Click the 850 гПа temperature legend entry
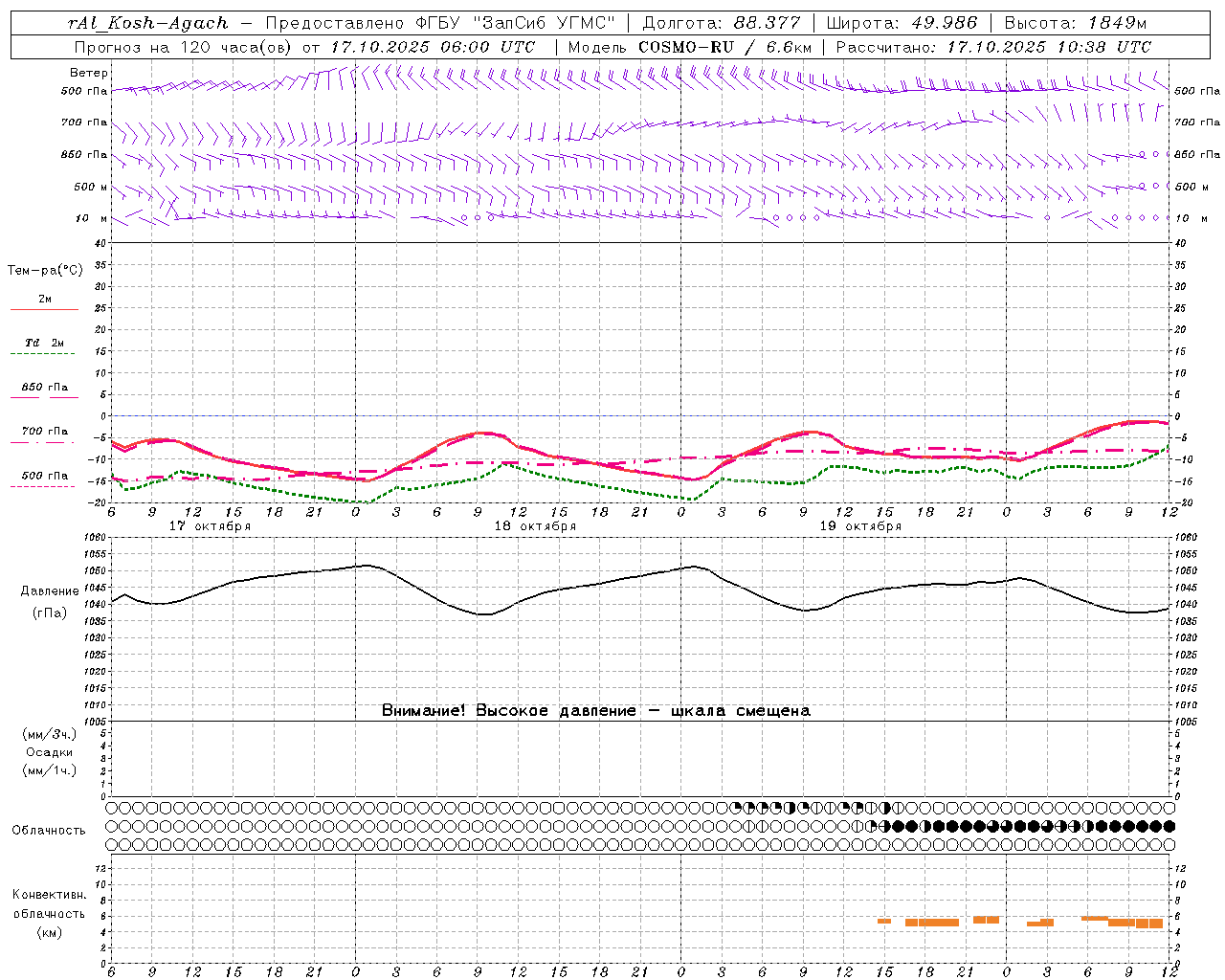 click(x=44, y=388)
